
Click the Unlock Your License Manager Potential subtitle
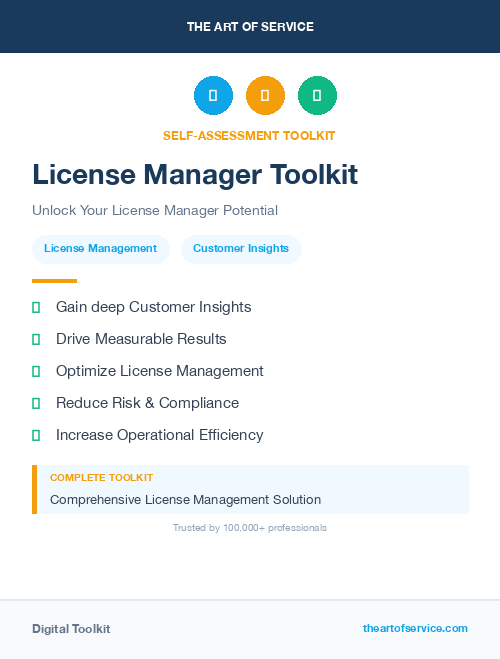coord(155,210)
